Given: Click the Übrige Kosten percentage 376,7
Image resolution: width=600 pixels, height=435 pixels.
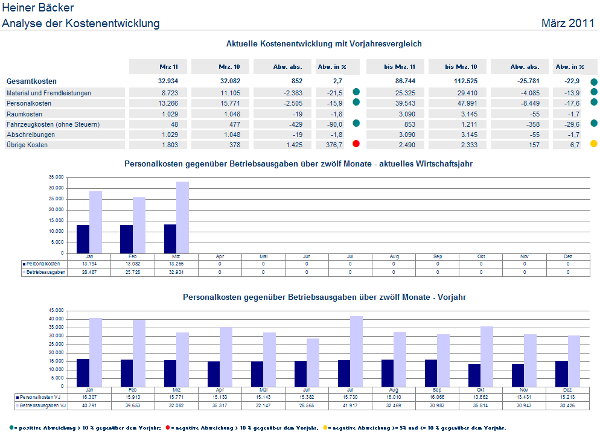Looking at the screenshot, I should pyautogui.click(x=334, y=145).
